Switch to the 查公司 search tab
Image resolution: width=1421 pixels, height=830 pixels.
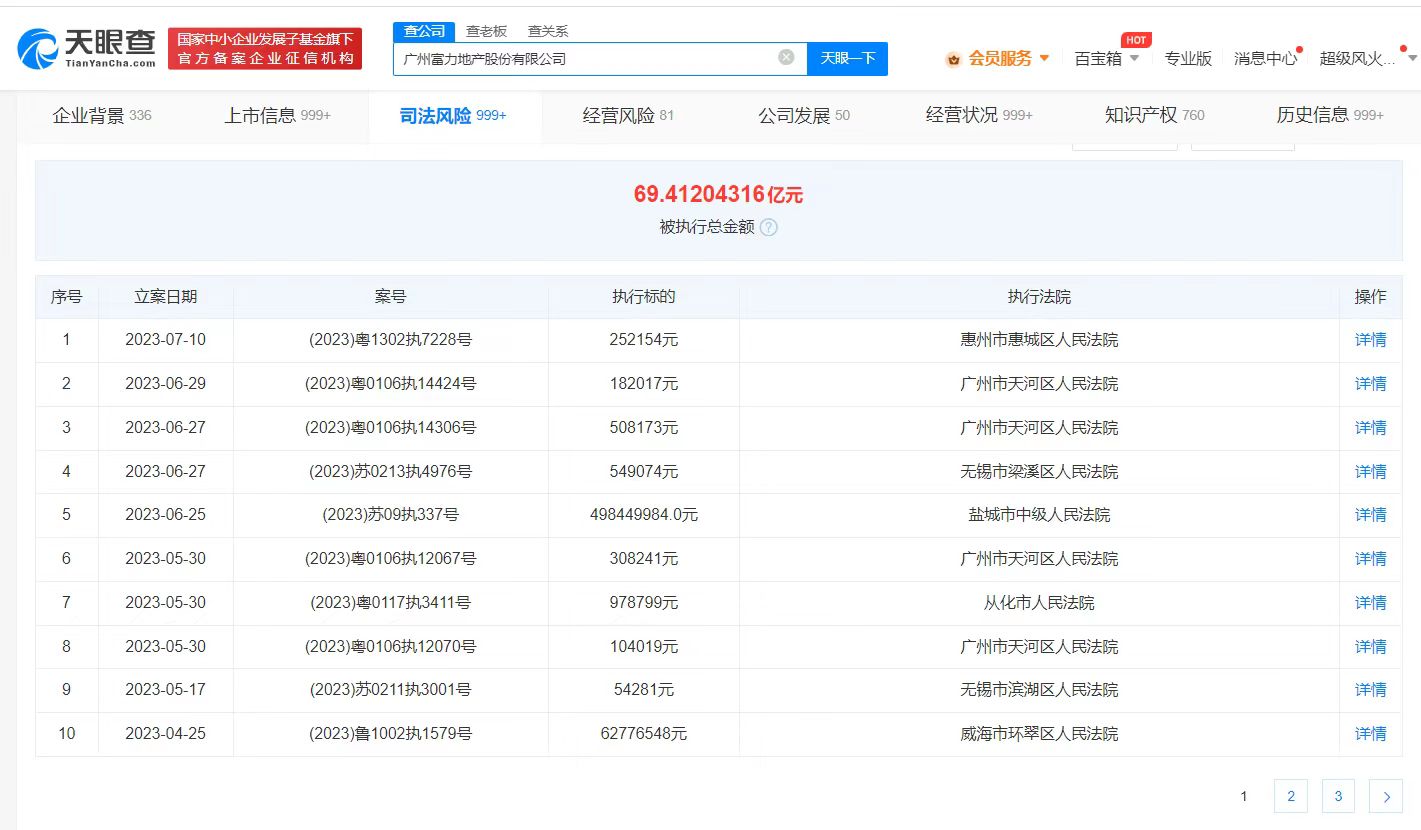tap(424, 31)
